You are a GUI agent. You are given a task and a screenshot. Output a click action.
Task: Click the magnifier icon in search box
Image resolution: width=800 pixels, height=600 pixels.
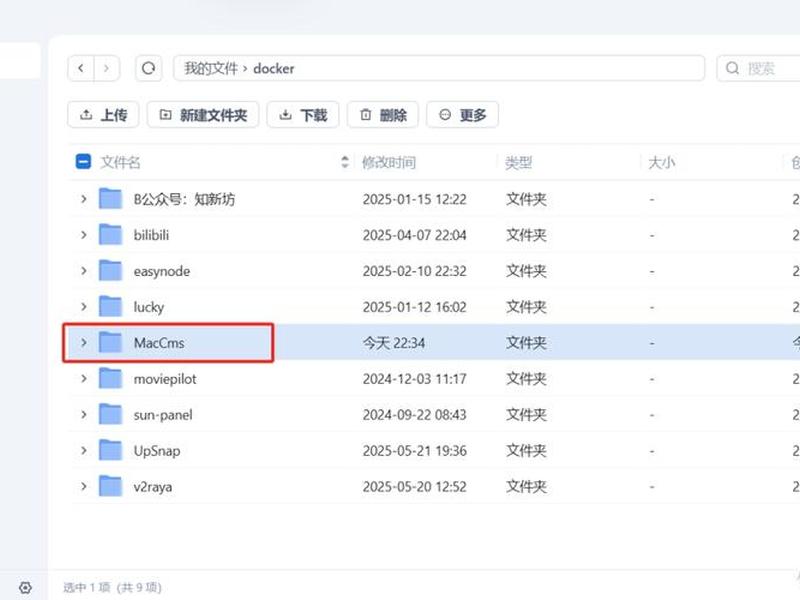click(x=732, y=68)
